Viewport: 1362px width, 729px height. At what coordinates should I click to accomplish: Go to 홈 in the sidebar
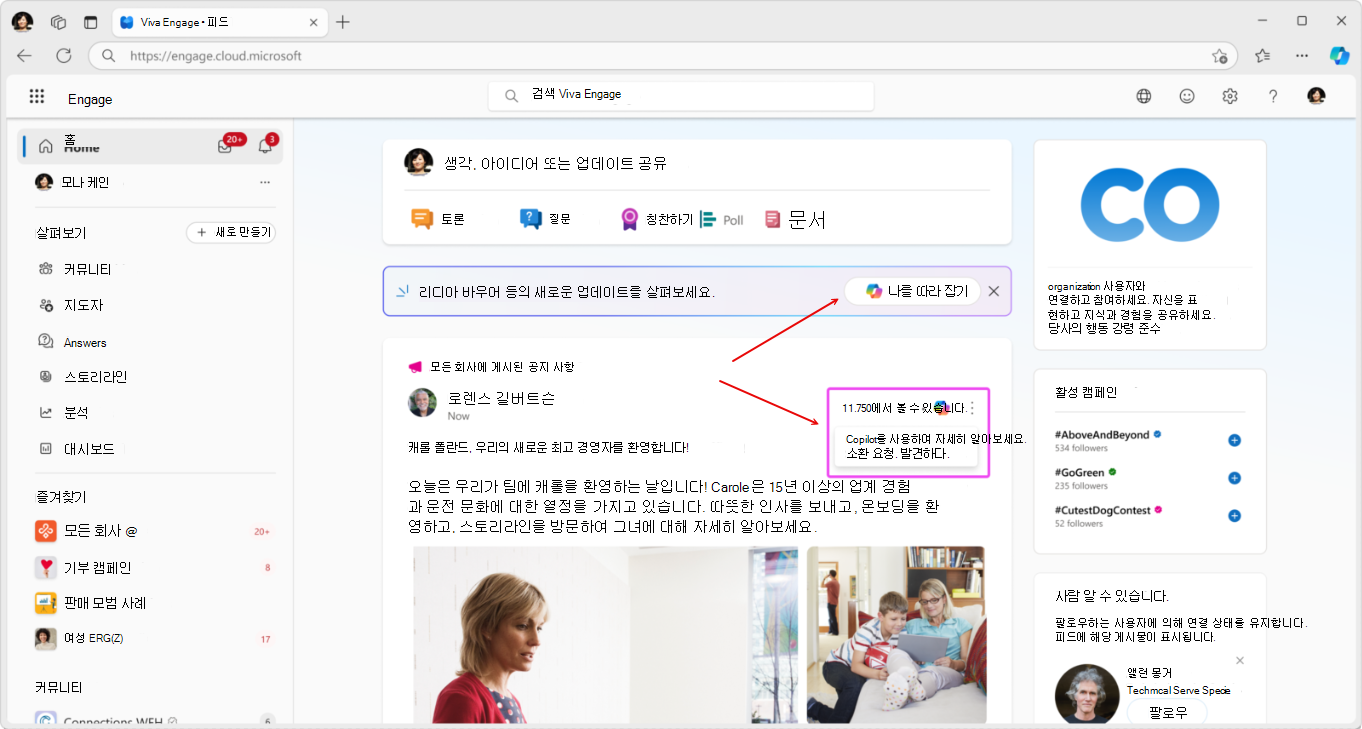pyautogui.click(x=151, y=146)
